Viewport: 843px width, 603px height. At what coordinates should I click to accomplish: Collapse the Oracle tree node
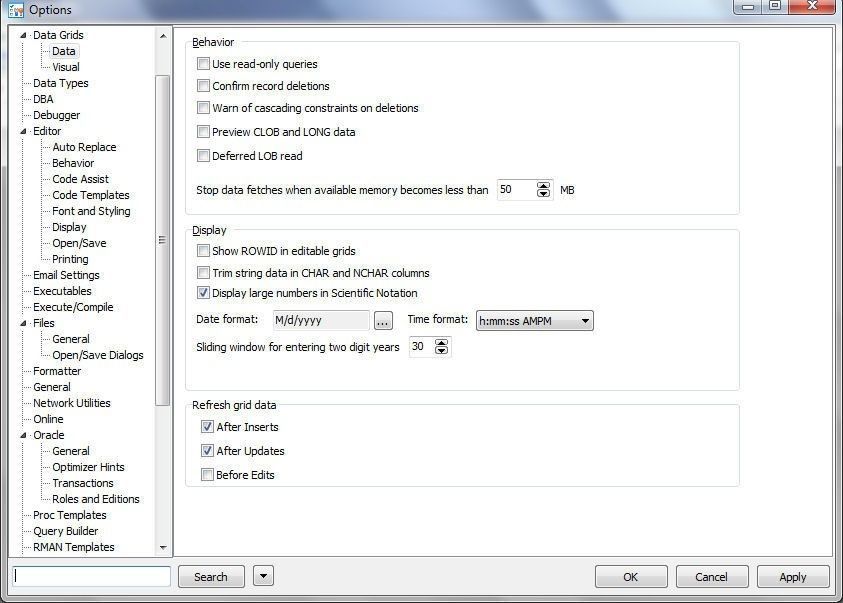tap(23, 435)
